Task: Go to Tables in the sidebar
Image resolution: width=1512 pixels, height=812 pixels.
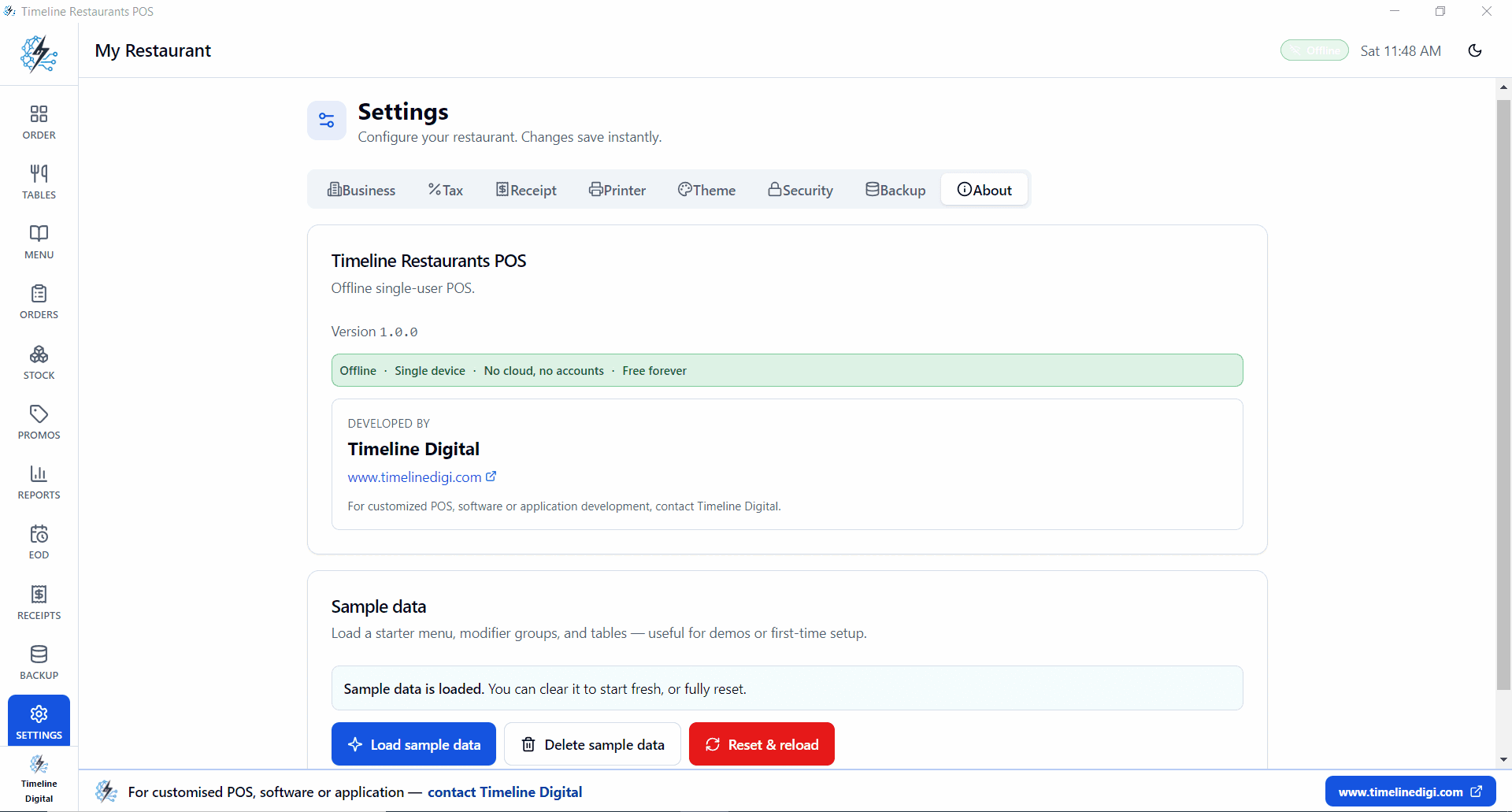Action: pyautogui.click(x=39, y=182)
